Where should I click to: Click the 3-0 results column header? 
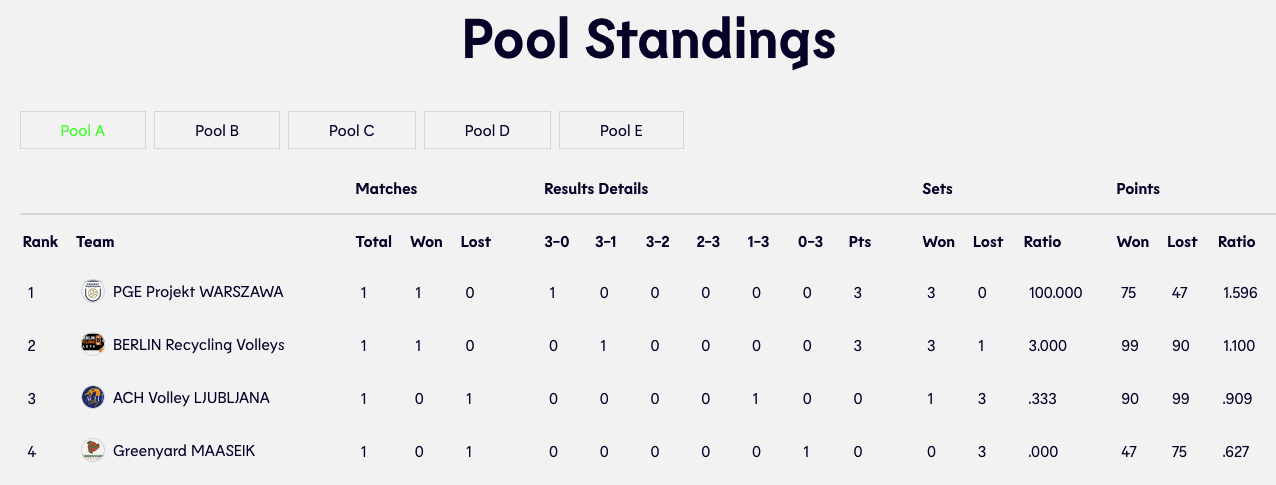(x=557, y=242)
